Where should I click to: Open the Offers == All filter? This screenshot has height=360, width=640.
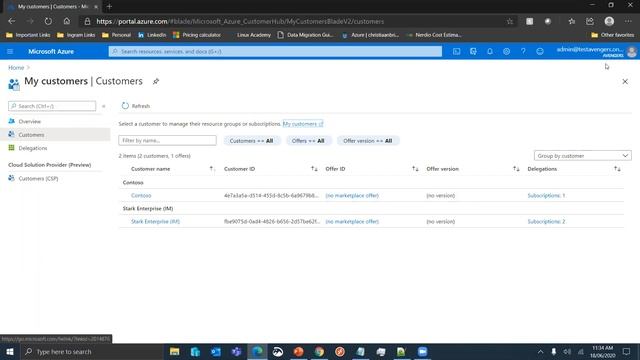click(x=308, y=141)
